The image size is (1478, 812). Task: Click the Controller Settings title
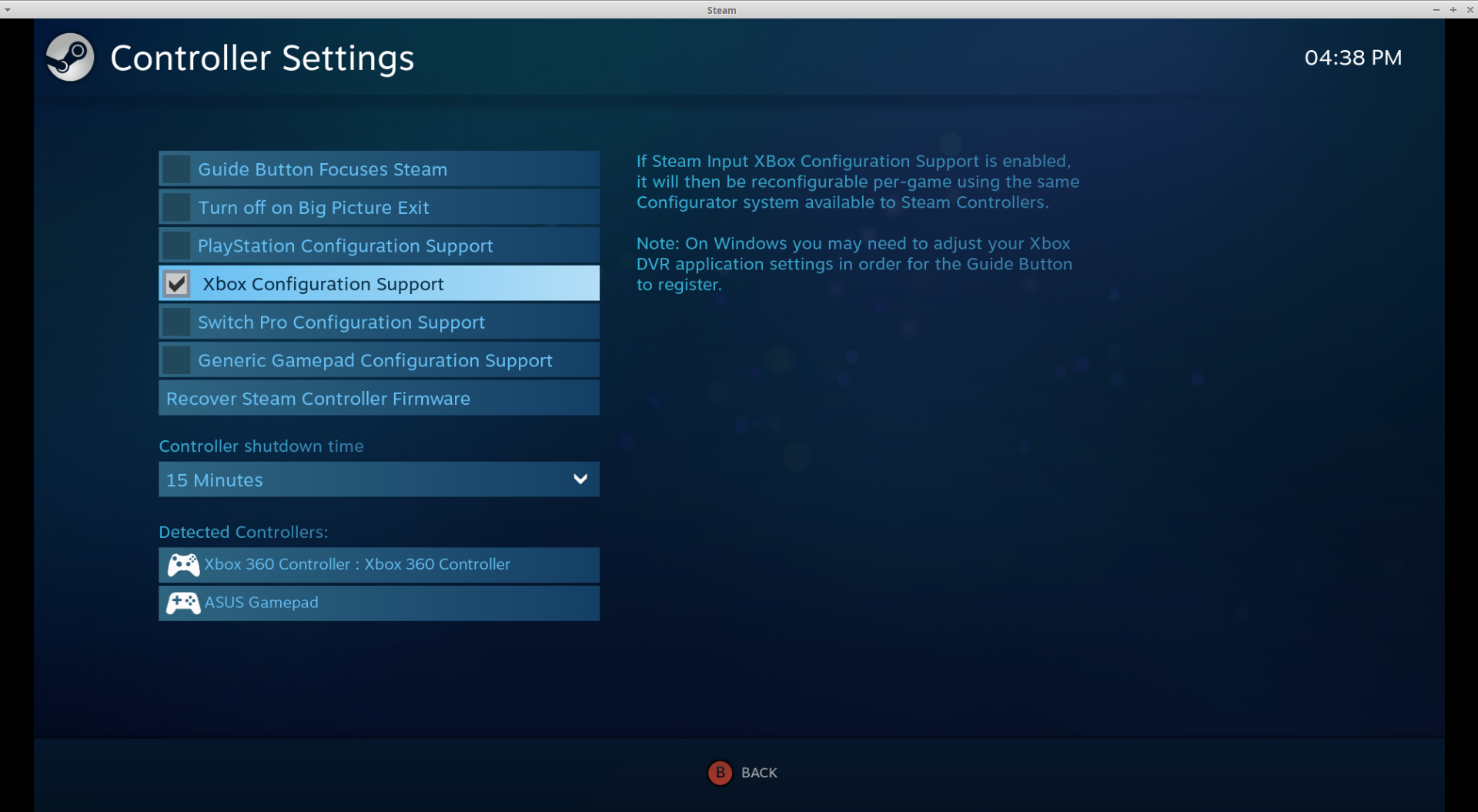(262, 58)
